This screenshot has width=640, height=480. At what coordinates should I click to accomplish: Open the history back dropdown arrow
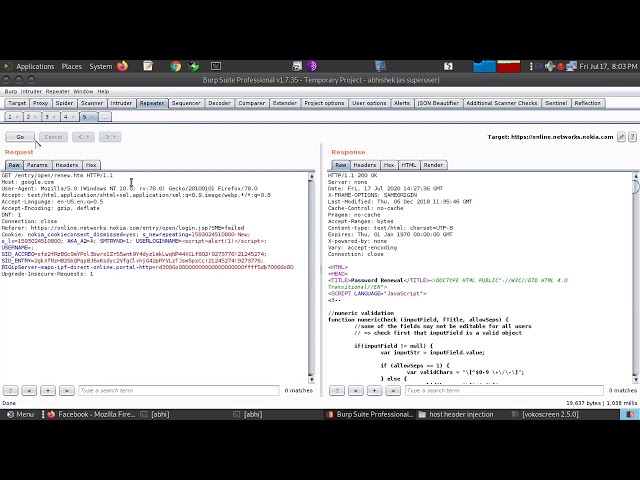tap(88, 137)
